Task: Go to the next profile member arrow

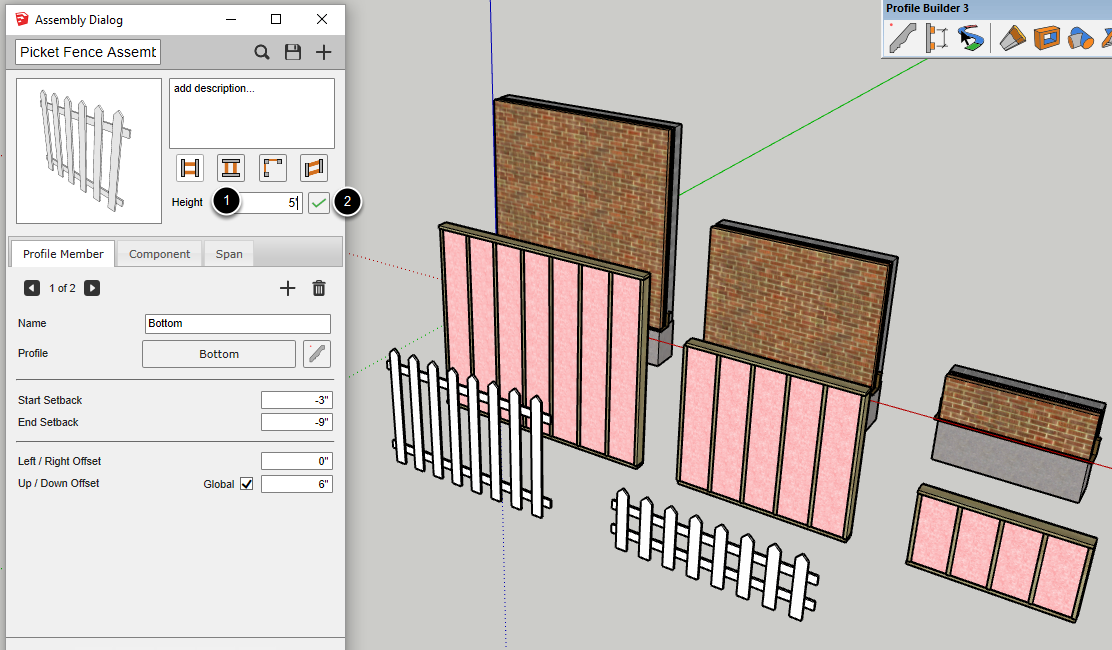Action: [x=92, y=288]
